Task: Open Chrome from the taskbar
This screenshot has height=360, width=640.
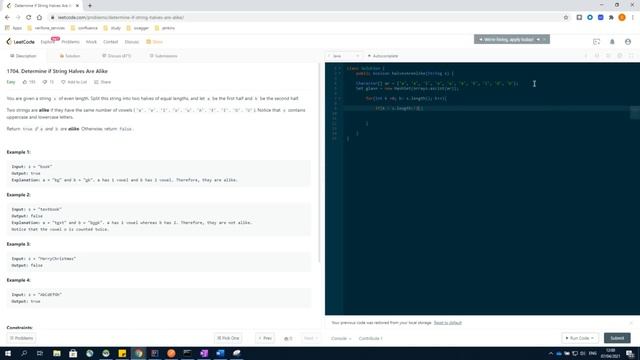Action: (139, 353)
